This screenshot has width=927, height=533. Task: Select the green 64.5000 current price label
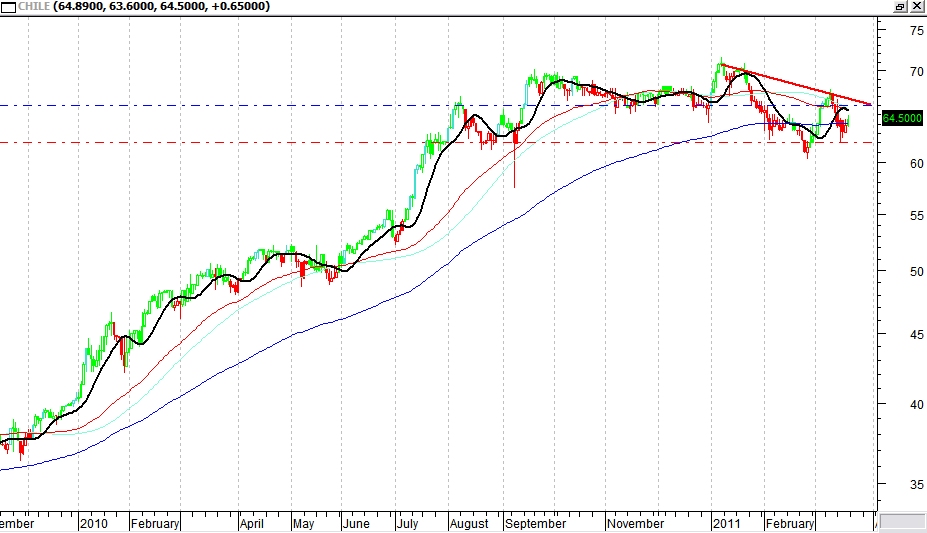902,118
